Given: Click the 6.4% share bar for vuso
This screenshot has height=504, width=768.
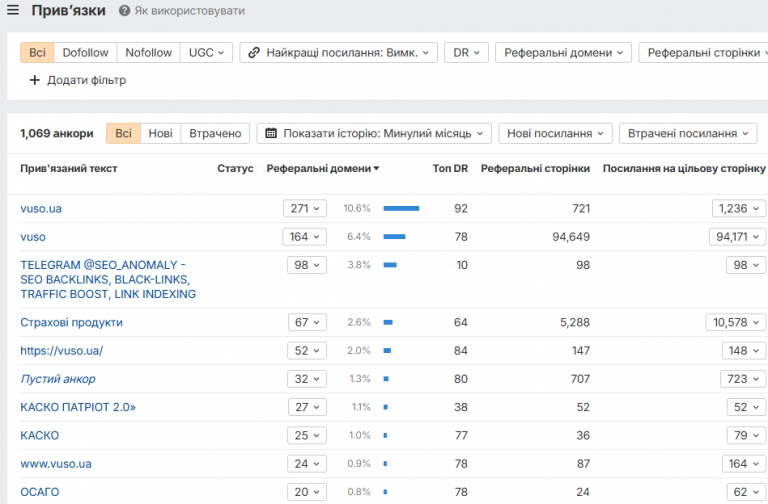Looking at the screenshot, I should (x=394, y=237).
